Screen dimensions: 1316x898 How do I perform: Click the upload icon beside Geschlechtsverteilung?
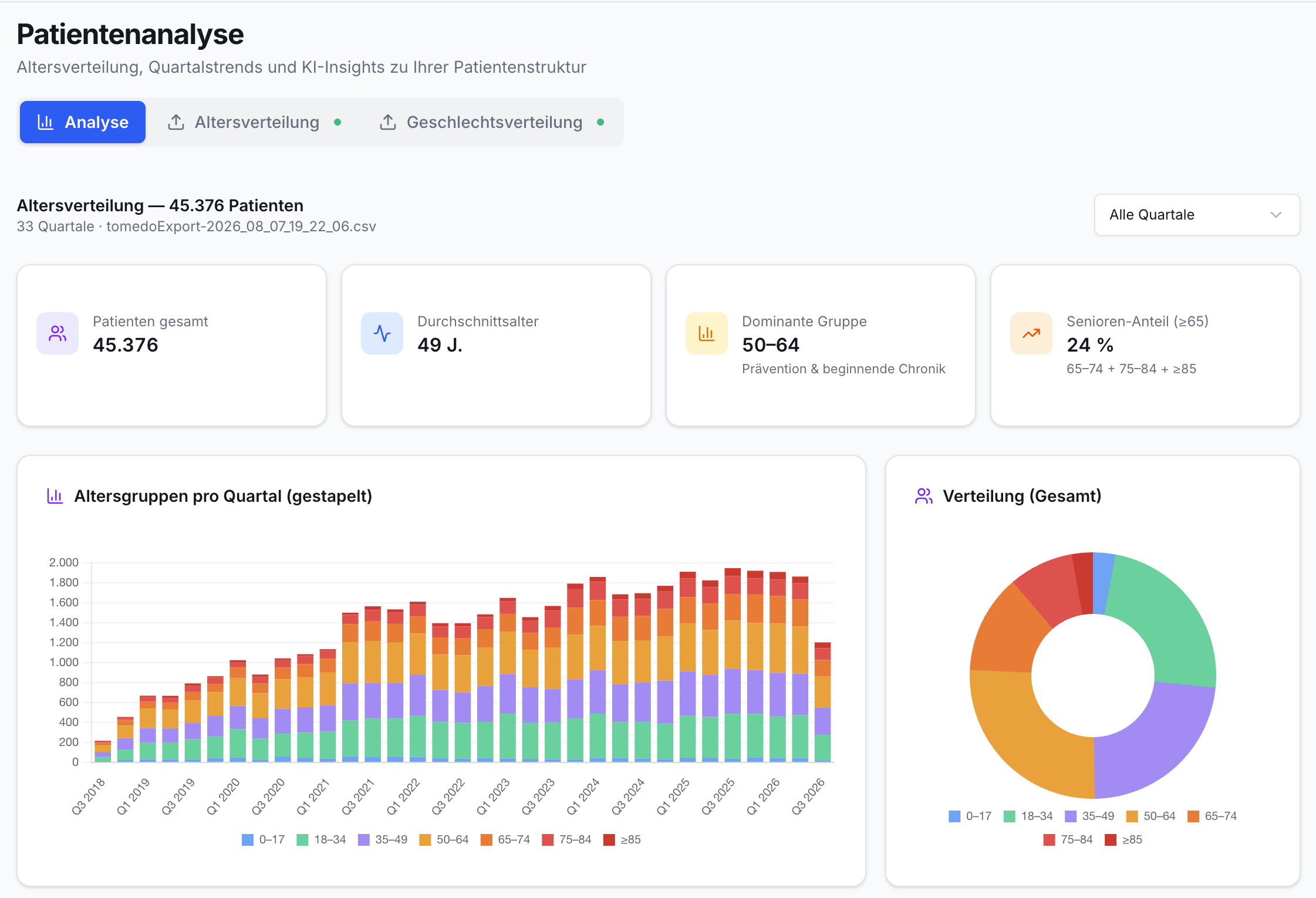[x=388, y=122]
